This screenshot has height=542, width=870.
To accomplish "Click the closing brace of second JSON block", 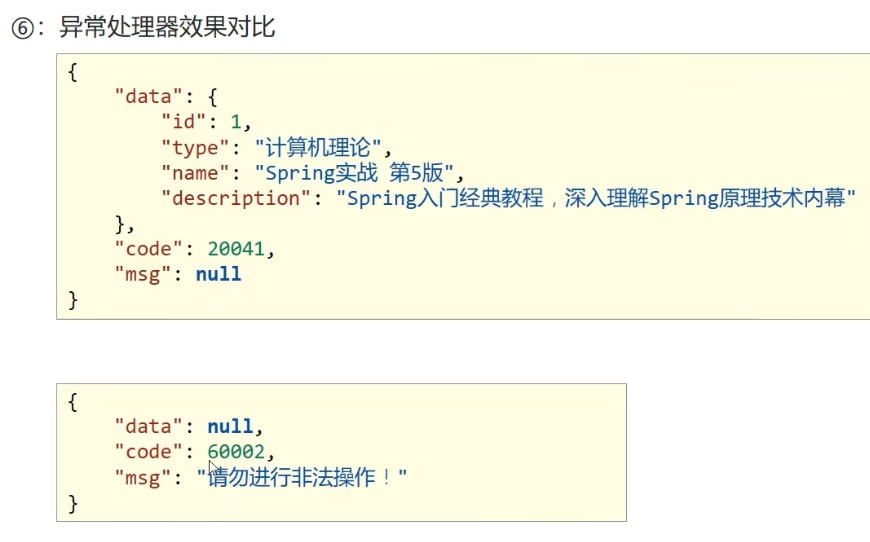I will coord(73,504).
